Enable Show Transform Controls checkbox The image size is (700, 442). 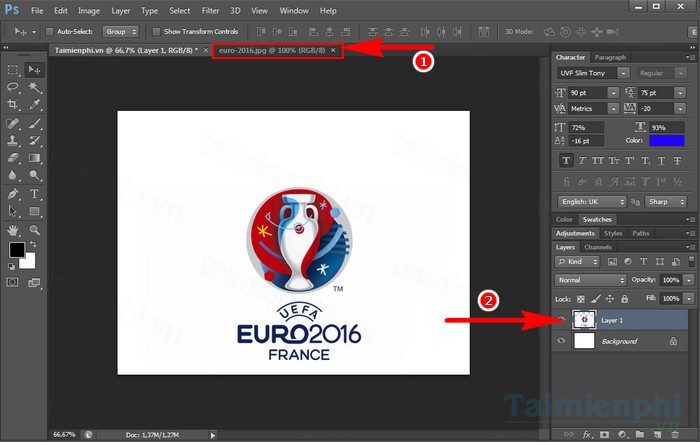tap(156, 32)
